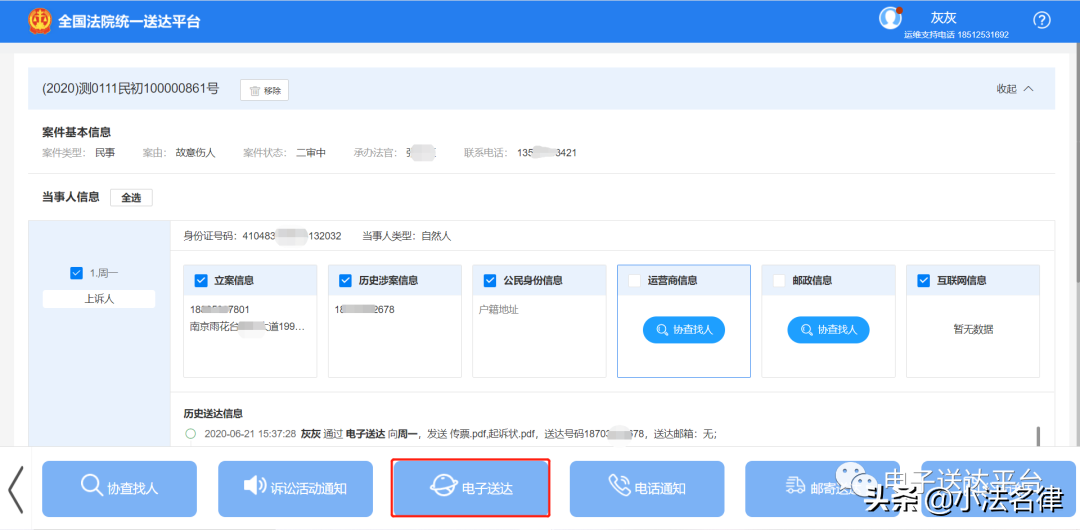Click bottom 诉讼活动通知 button
This screenshot has width=1080, height=530.
click(x=295, y=489)
